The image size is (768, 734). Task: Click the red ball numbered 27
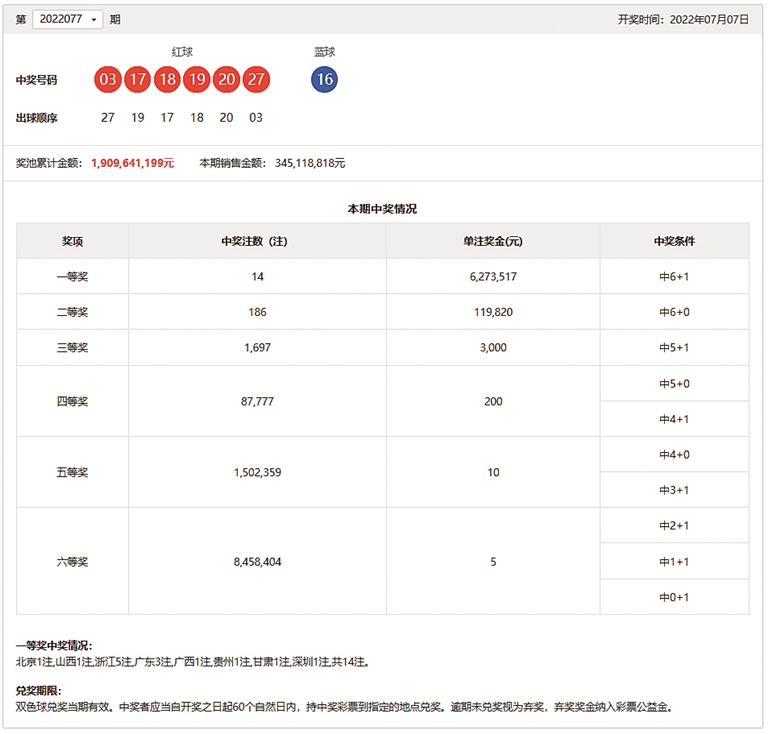[256, 80]
